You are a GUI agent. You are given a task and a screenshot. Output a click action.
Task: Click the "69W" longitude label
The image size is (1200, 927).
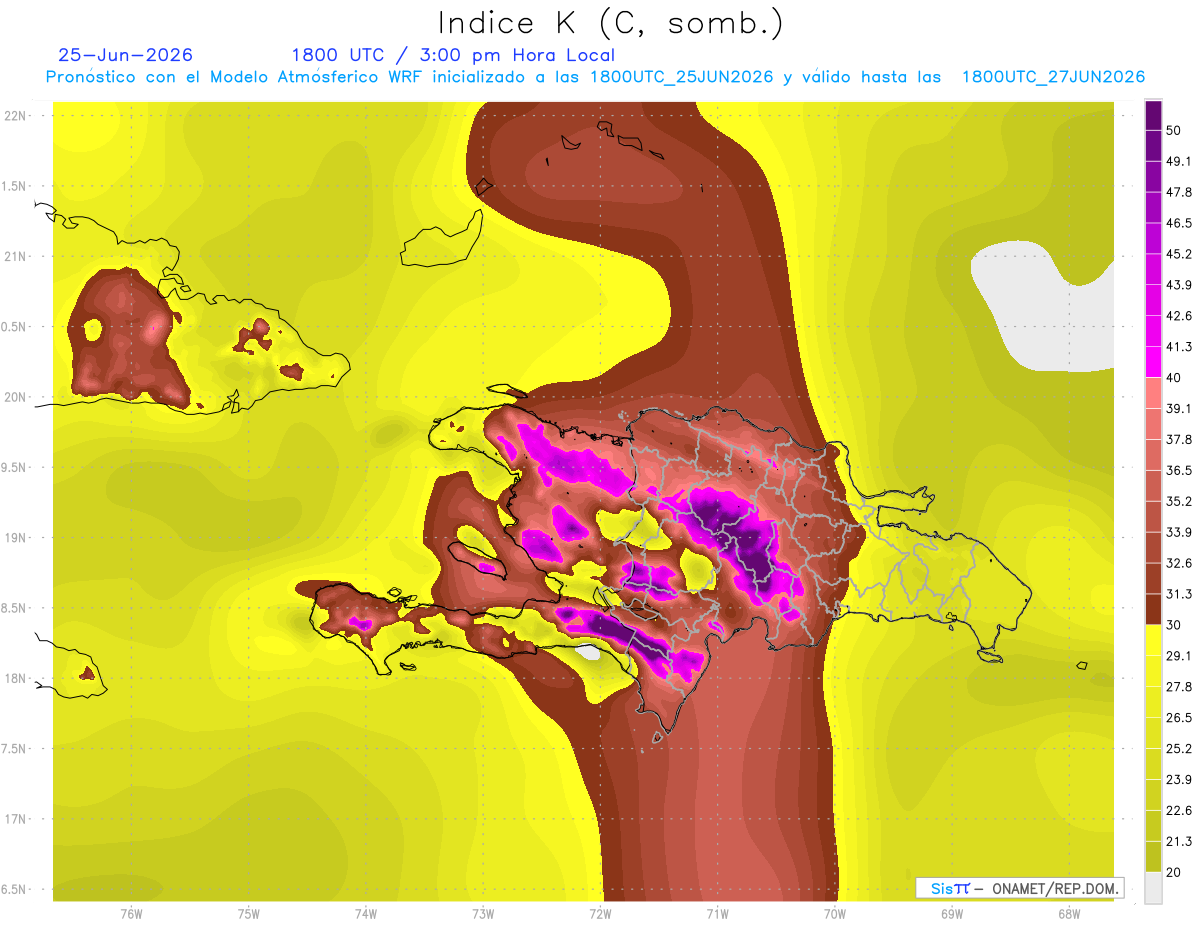952,914
